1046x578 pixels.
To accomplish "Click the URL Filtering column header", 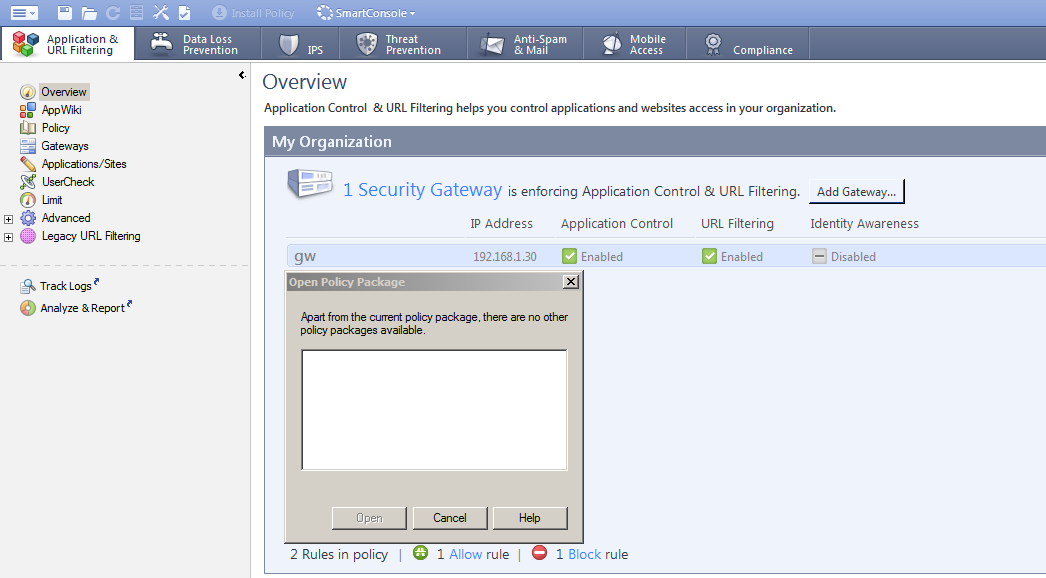I will tap(737, 224).
